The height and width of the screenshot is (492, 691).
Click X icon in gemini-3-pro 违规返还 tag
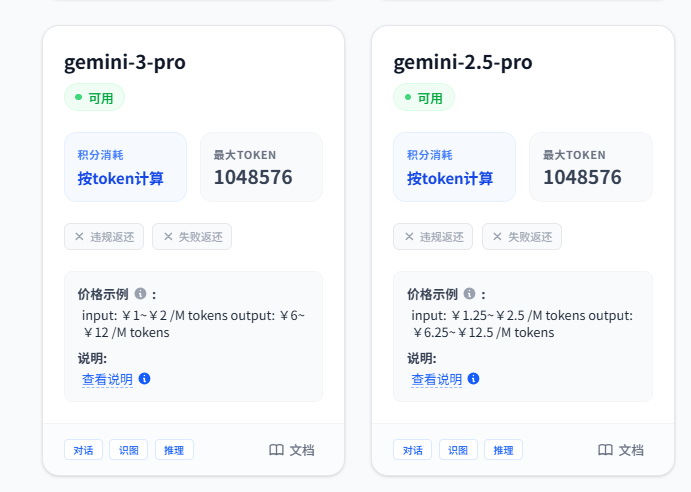coord(80,237)
